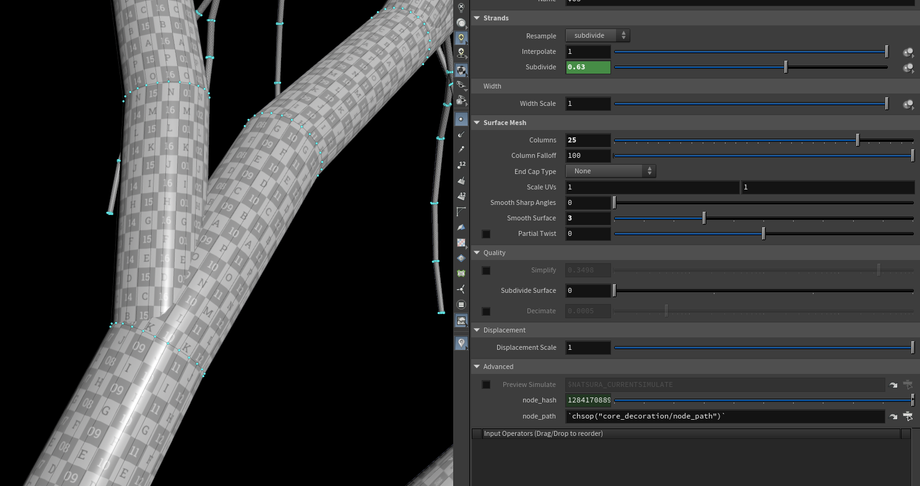920x486 pixels.
Task: Click the Columns value field
Action: [588, 141]
